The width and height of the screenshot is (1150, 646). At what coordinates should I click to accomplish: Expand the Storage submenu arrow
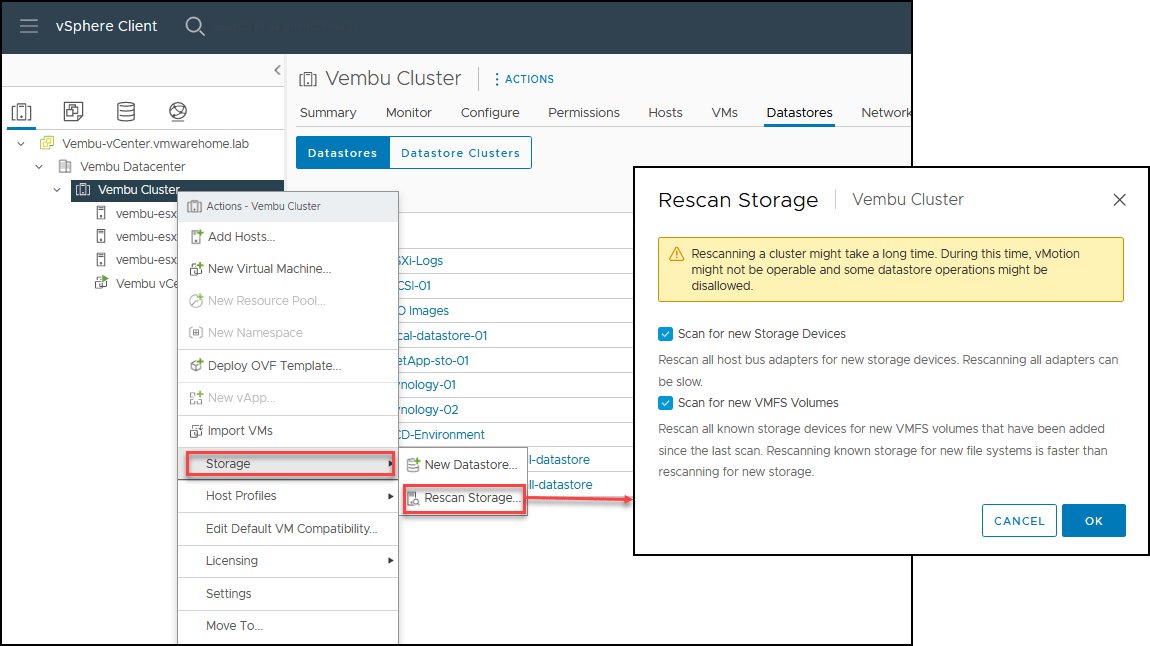tap(390, 463)
